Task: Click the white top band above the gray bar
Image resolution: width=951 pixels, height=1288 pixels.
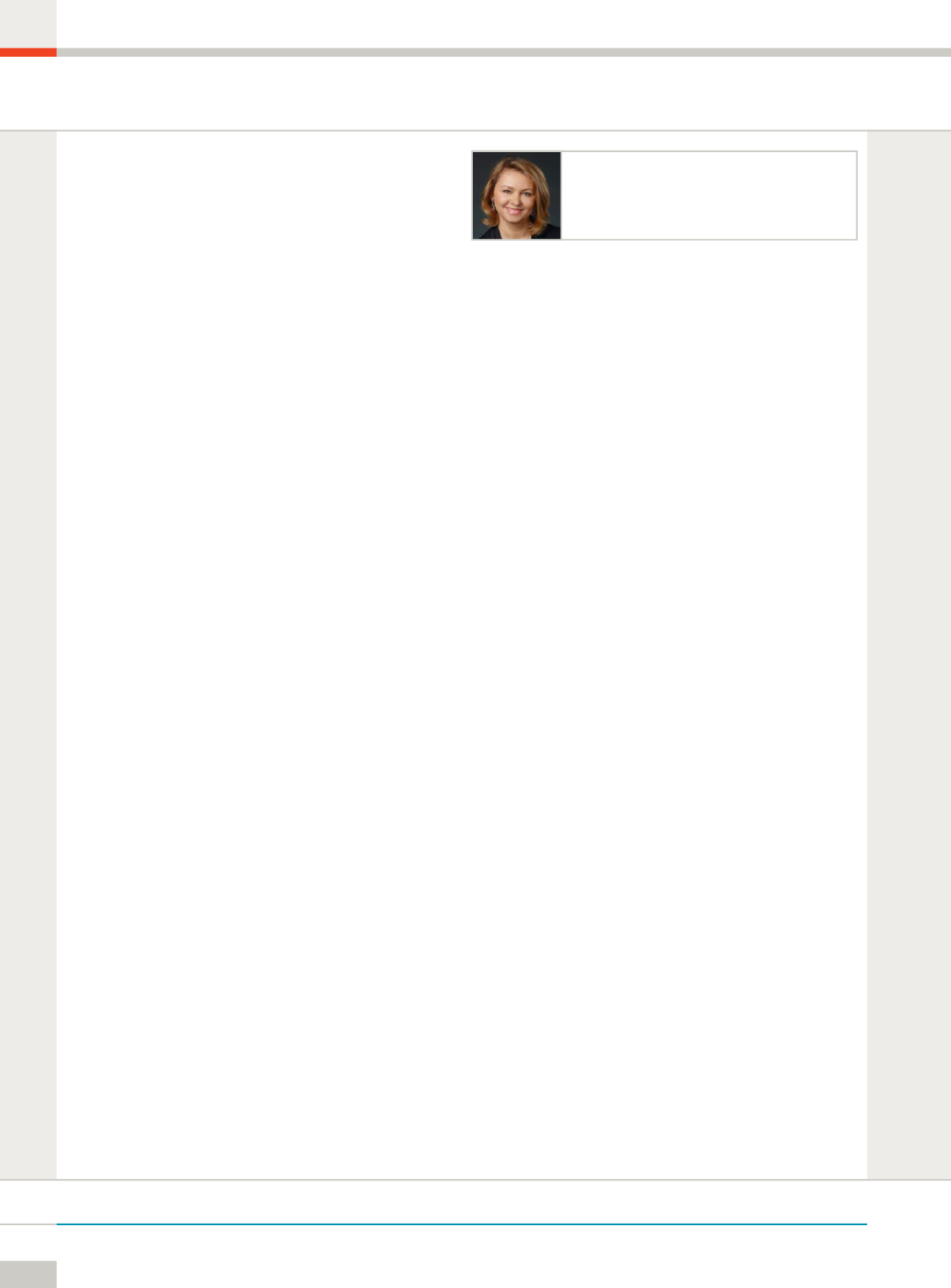Action: pyautogui.click(x=504, y=24)
